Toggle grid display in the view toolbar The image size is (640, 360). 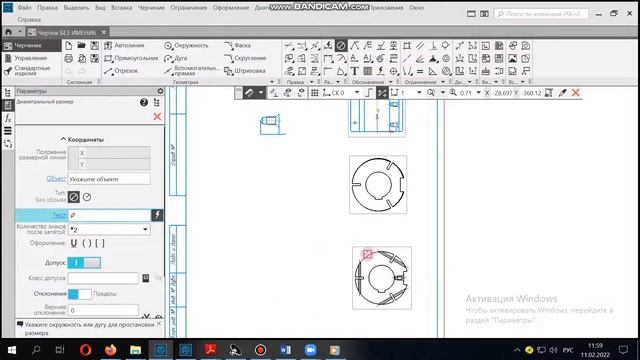click(314, 93)
